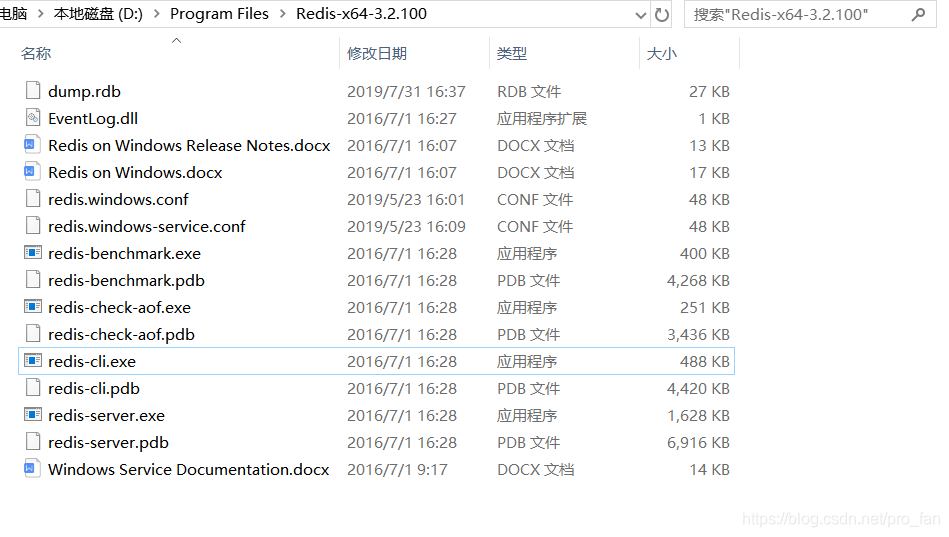Select Windows Service Documentation.docx file name
The height and width of the screenshot is (537, 949).
click(188, 469)
